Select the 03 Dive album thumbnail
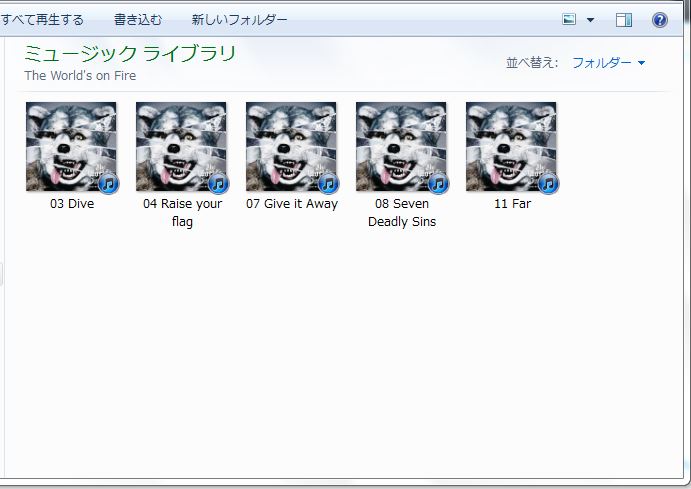The height and width of the screenshot is (489, 691). 71,147
